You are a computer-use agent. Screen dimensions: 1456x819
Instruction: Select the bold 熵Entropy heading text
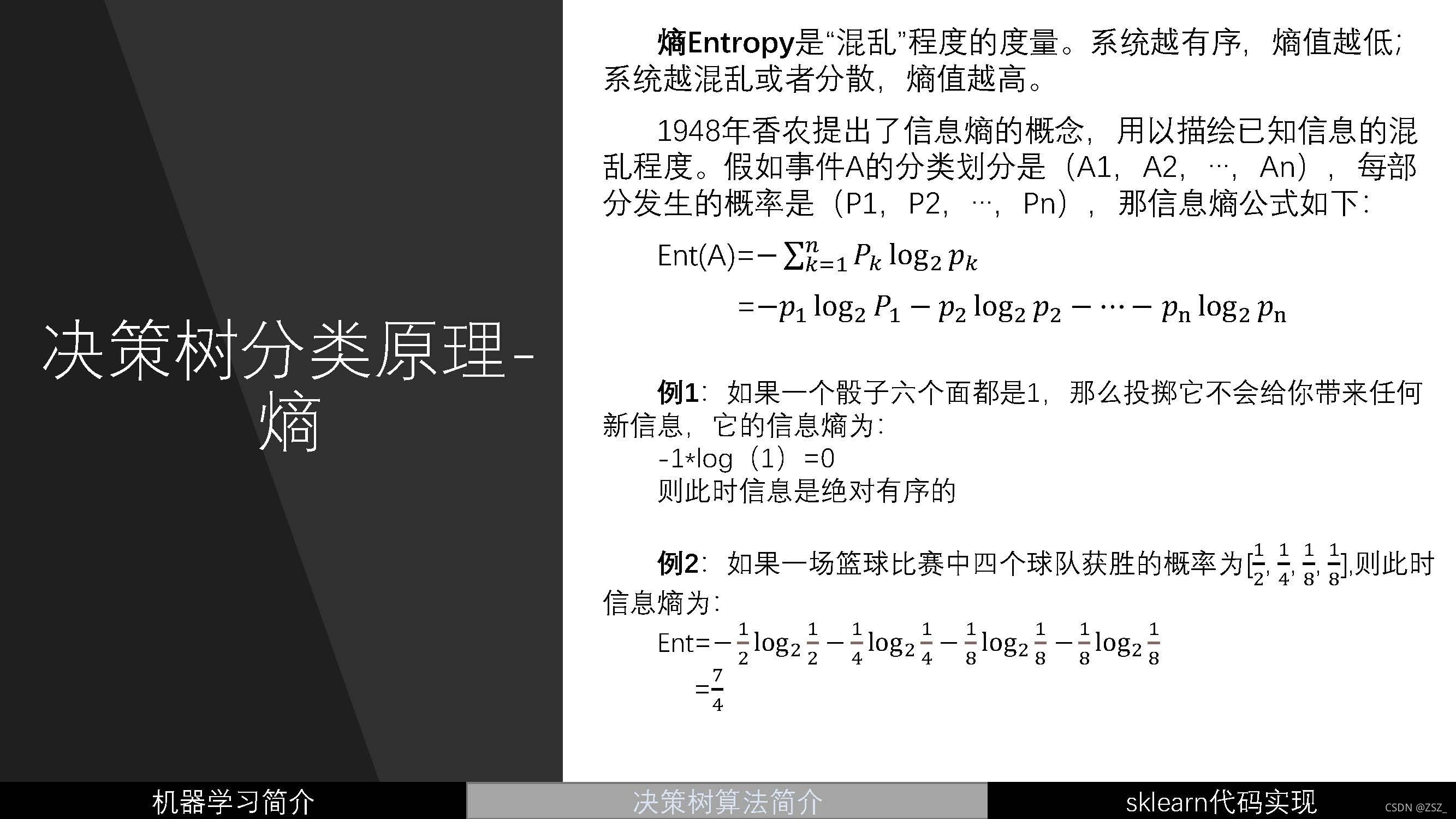[726, 43]
